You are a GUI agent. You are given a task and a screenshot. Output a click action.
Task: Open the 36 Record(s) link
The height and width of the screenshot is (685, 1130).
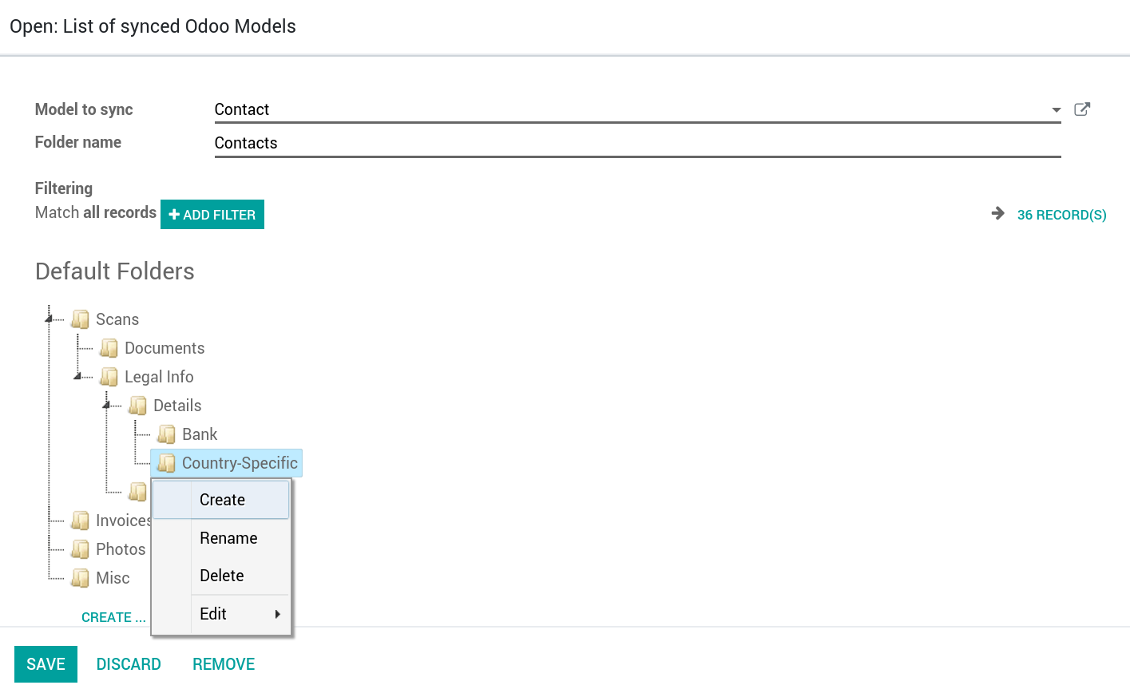click(x=1061, y=215)
